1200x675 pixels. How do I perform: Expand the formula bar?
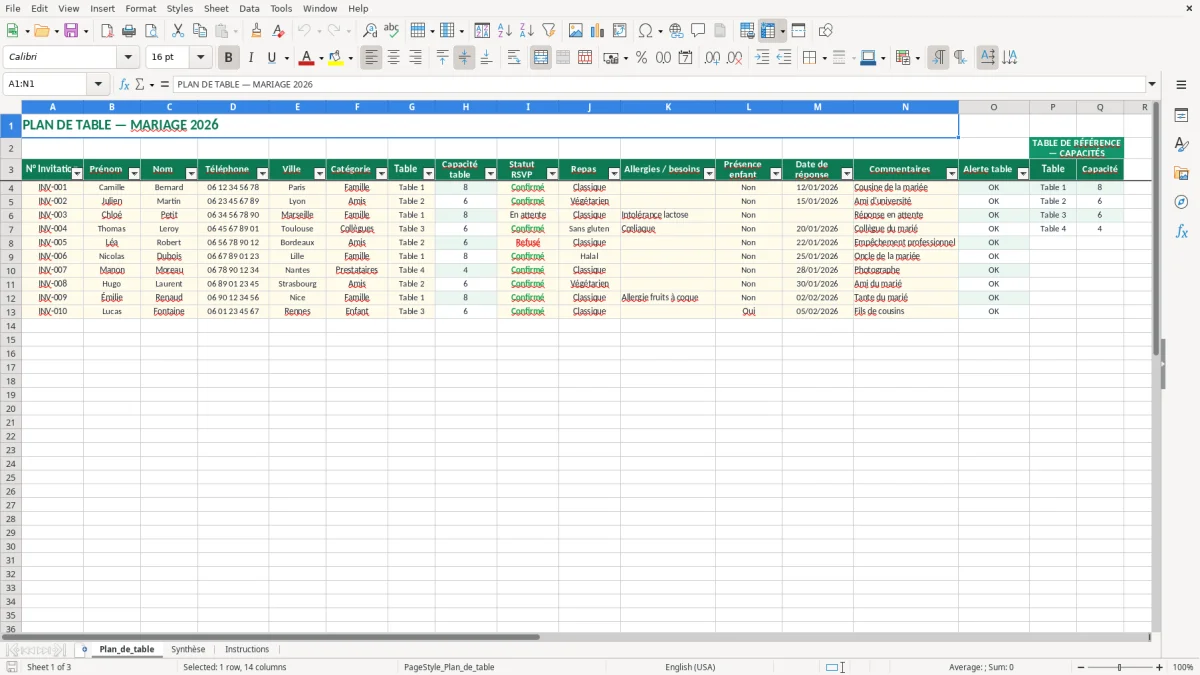[1152, 84]
